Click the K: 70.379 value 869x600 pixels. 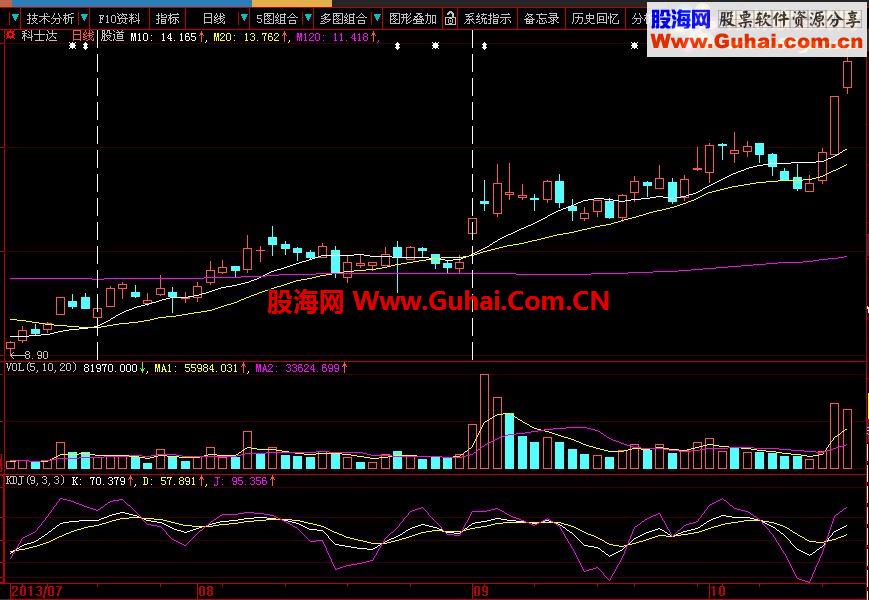point(99,480)
